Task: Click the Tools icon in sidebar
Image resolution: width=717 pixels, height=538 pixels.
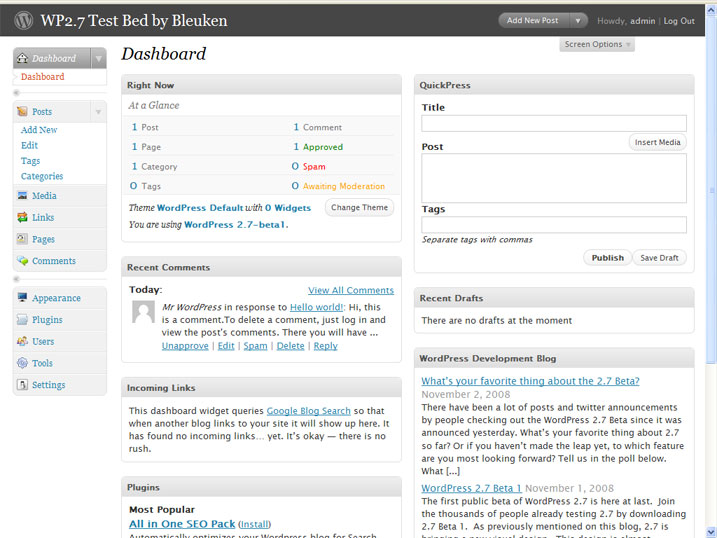Action: click(x=22, y=363)
